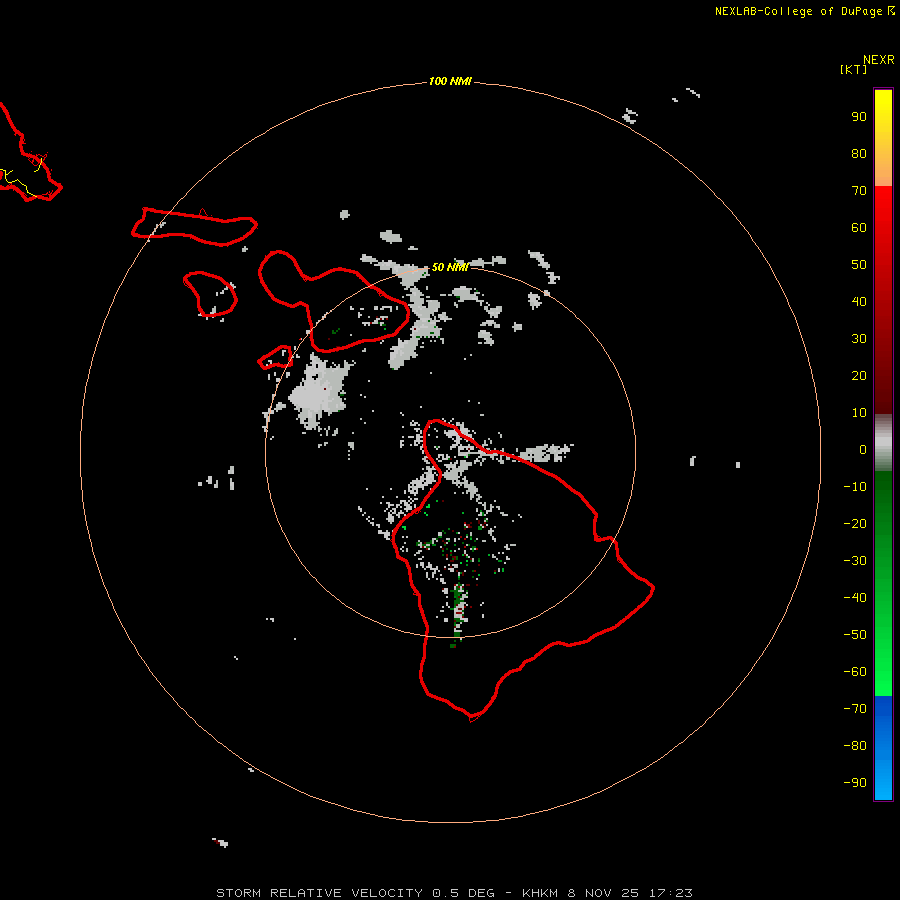Click the -60 value on color scale
Screen dimensions: 900x900
(855, 672)
